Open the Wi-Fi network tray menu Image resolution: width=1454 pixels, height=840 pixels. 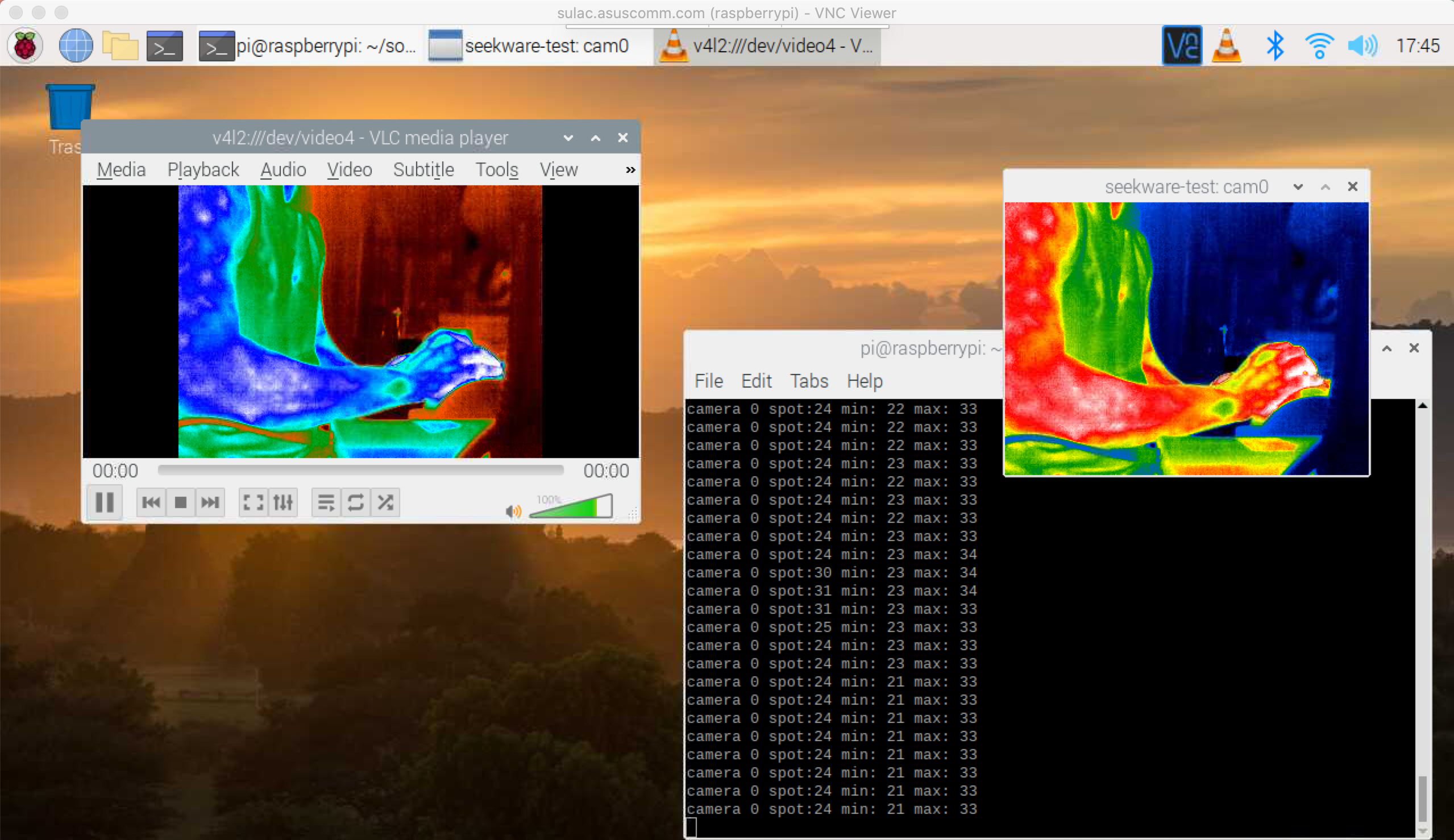1319,45
